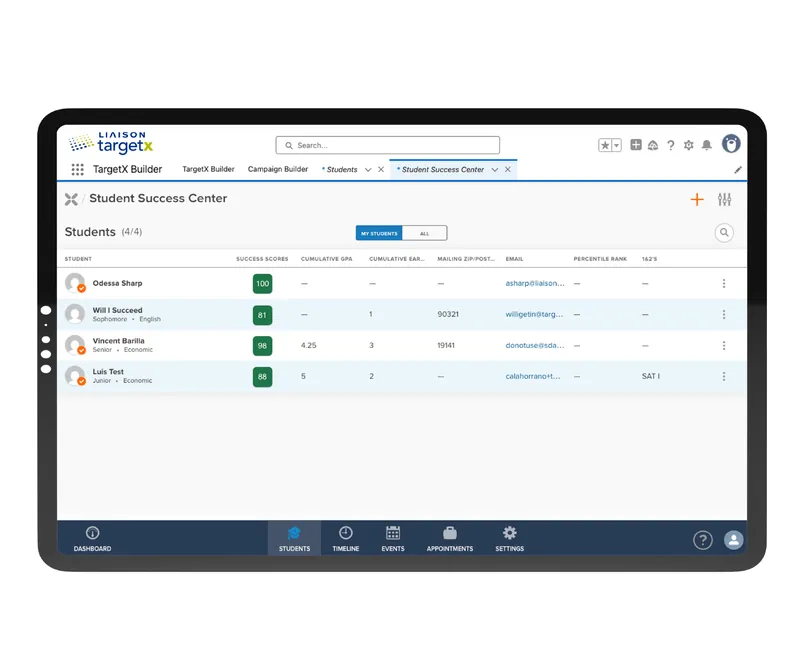Open Appointments briefcase icon
800x666 pixels.
pyautogui.click(x=449, y=533)
